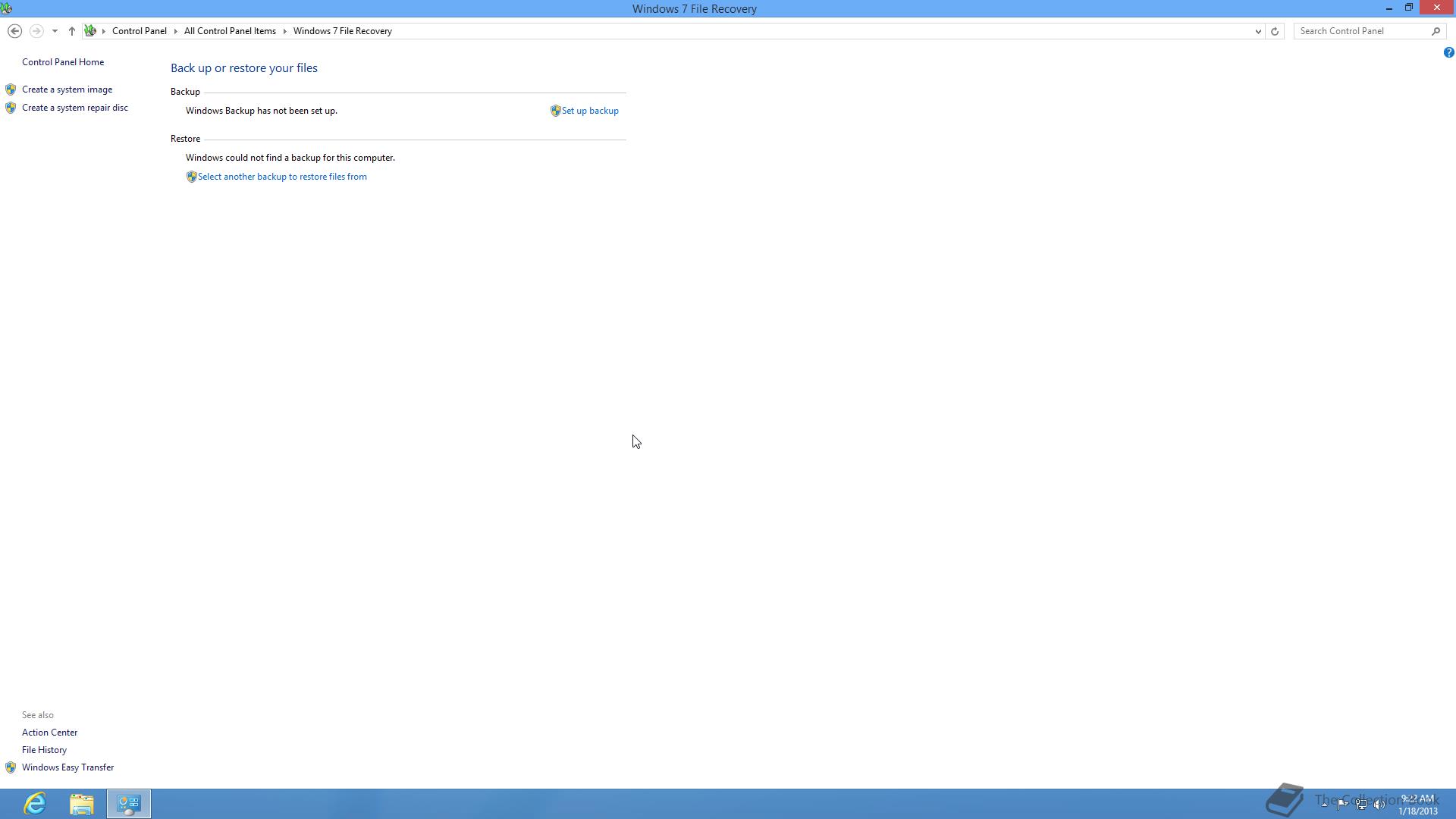Expand chevron after Control Panel breadcrumb
This screenshot has height=819, width=1456.
click(x=175, y=31)
